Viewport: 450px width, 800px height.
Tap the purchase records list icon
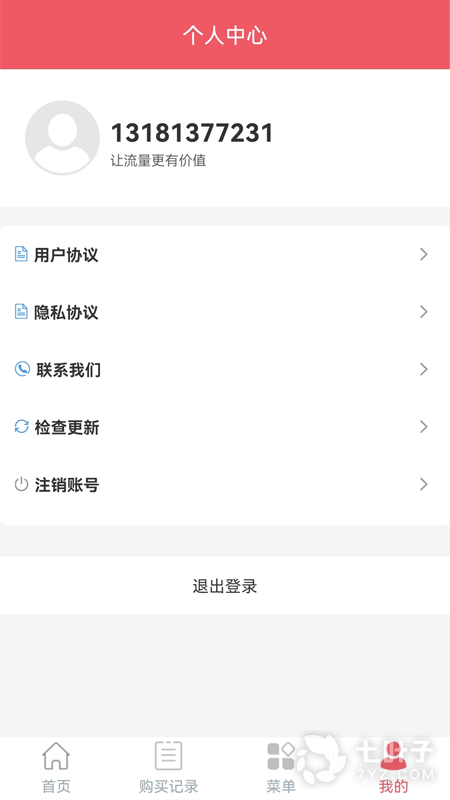[x=168, y=756]
